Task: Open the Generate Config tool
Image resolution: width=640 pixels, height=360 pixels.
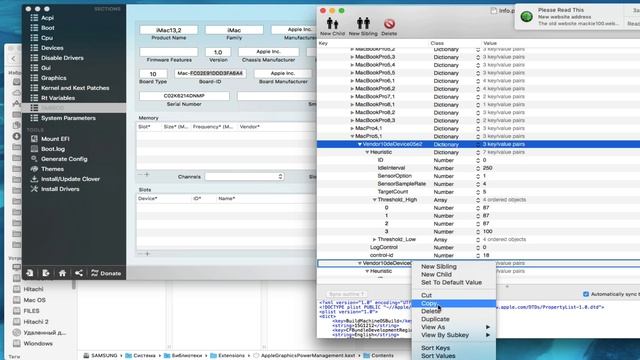Action: coord(64,159)
